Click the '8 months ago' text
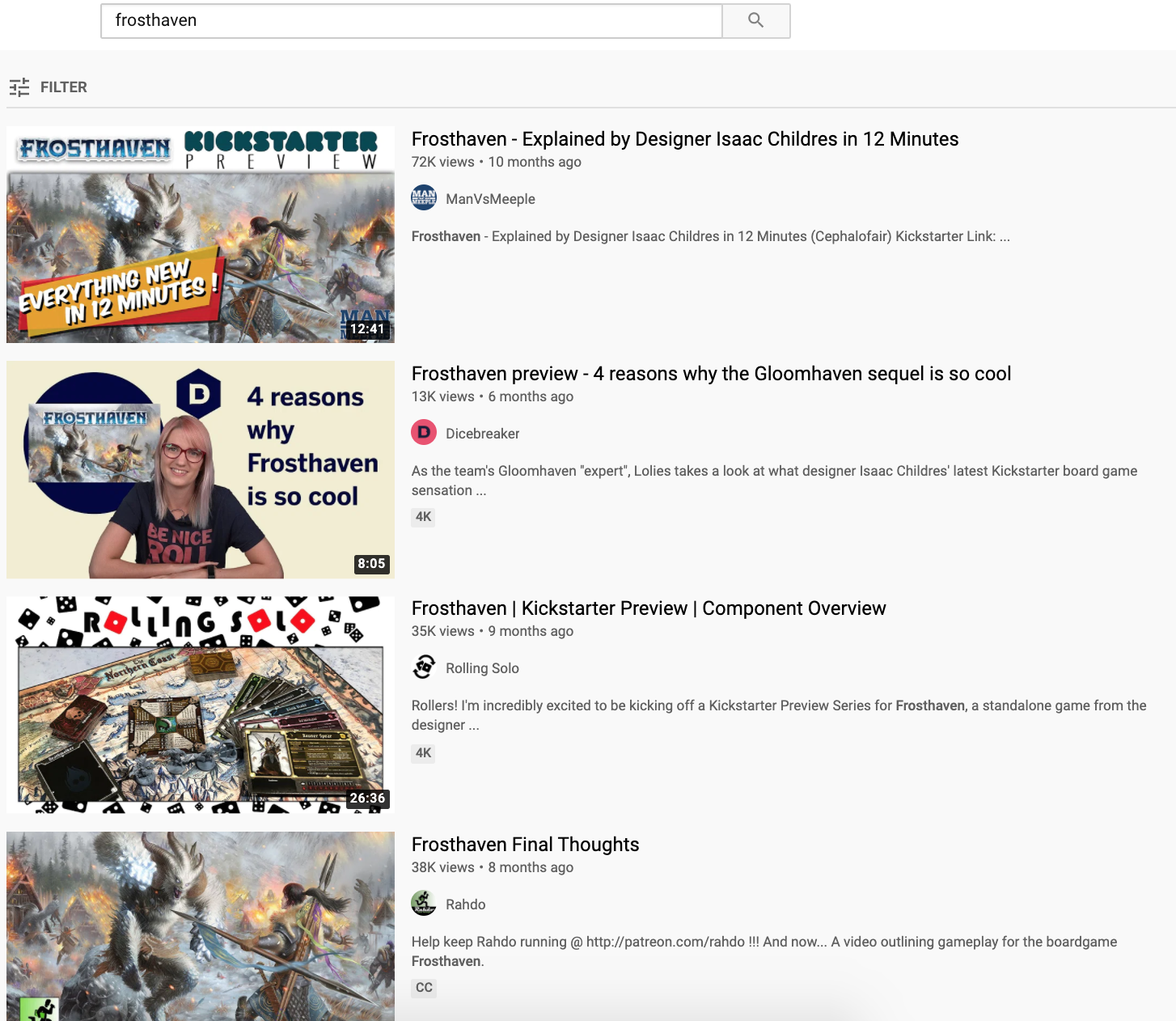 point(531,867)
